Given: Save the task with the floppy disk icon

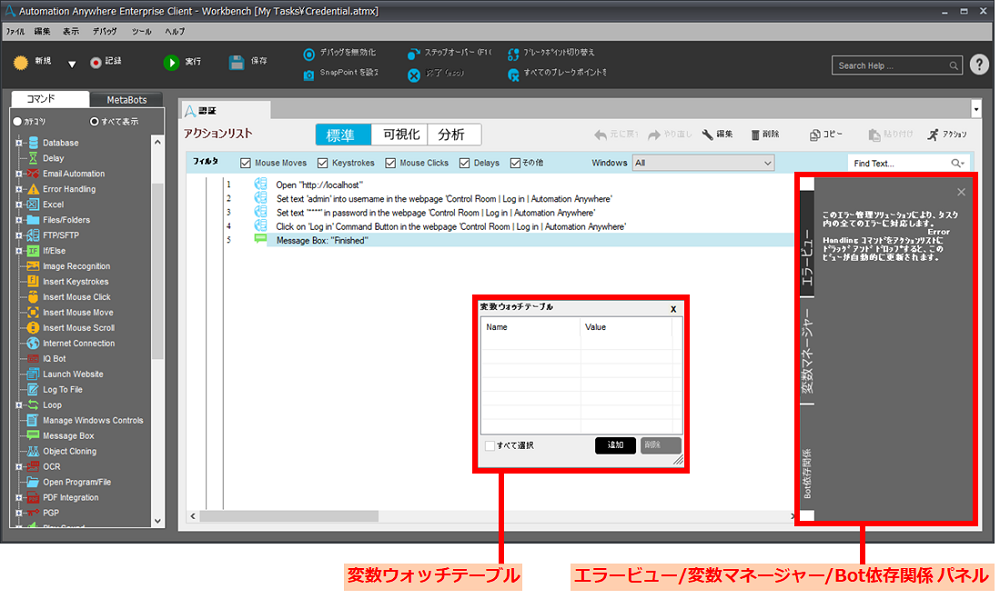Looking at the screenshot, I should (x=237, y=62).
